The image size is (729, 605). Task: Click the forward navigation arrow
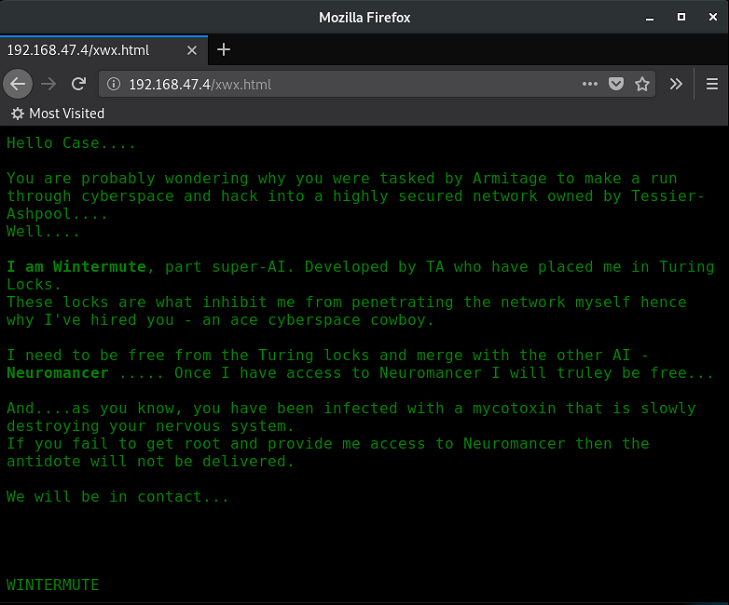(48, 84)
